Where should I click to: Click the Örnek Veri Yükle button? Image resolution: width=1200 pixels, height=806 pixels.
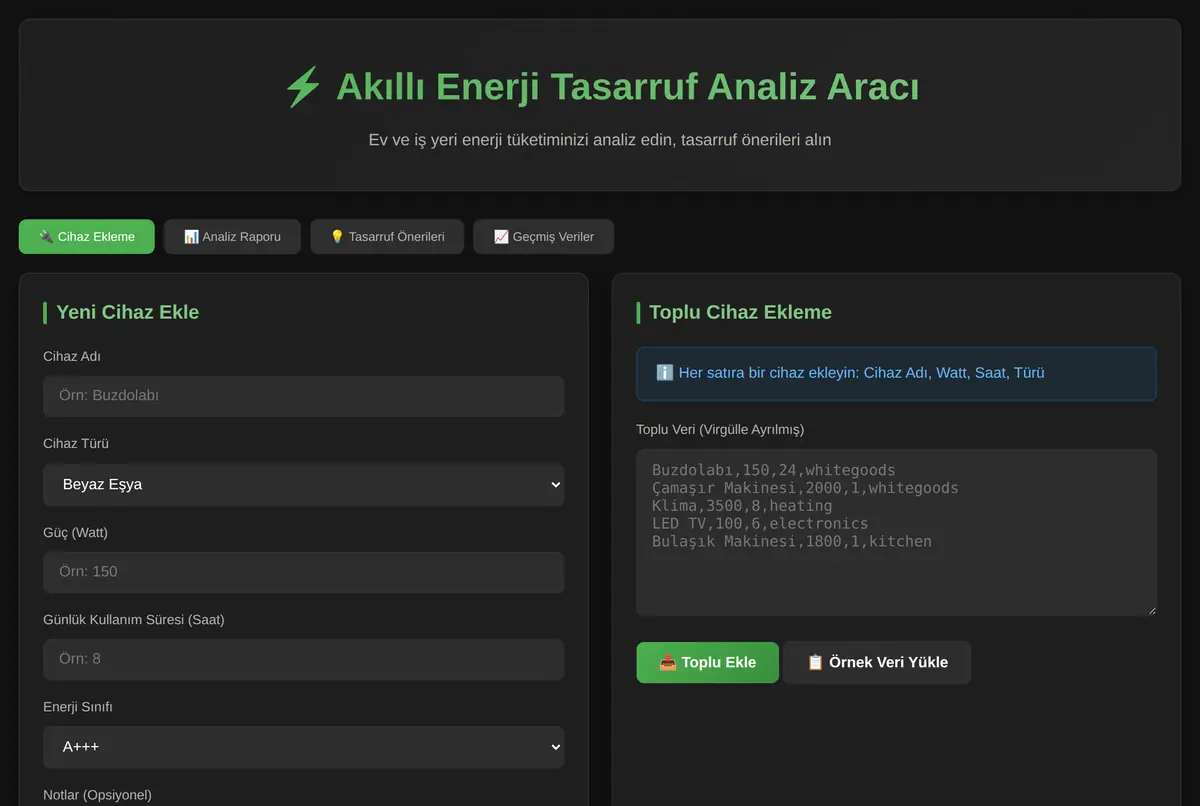[877, 663]
